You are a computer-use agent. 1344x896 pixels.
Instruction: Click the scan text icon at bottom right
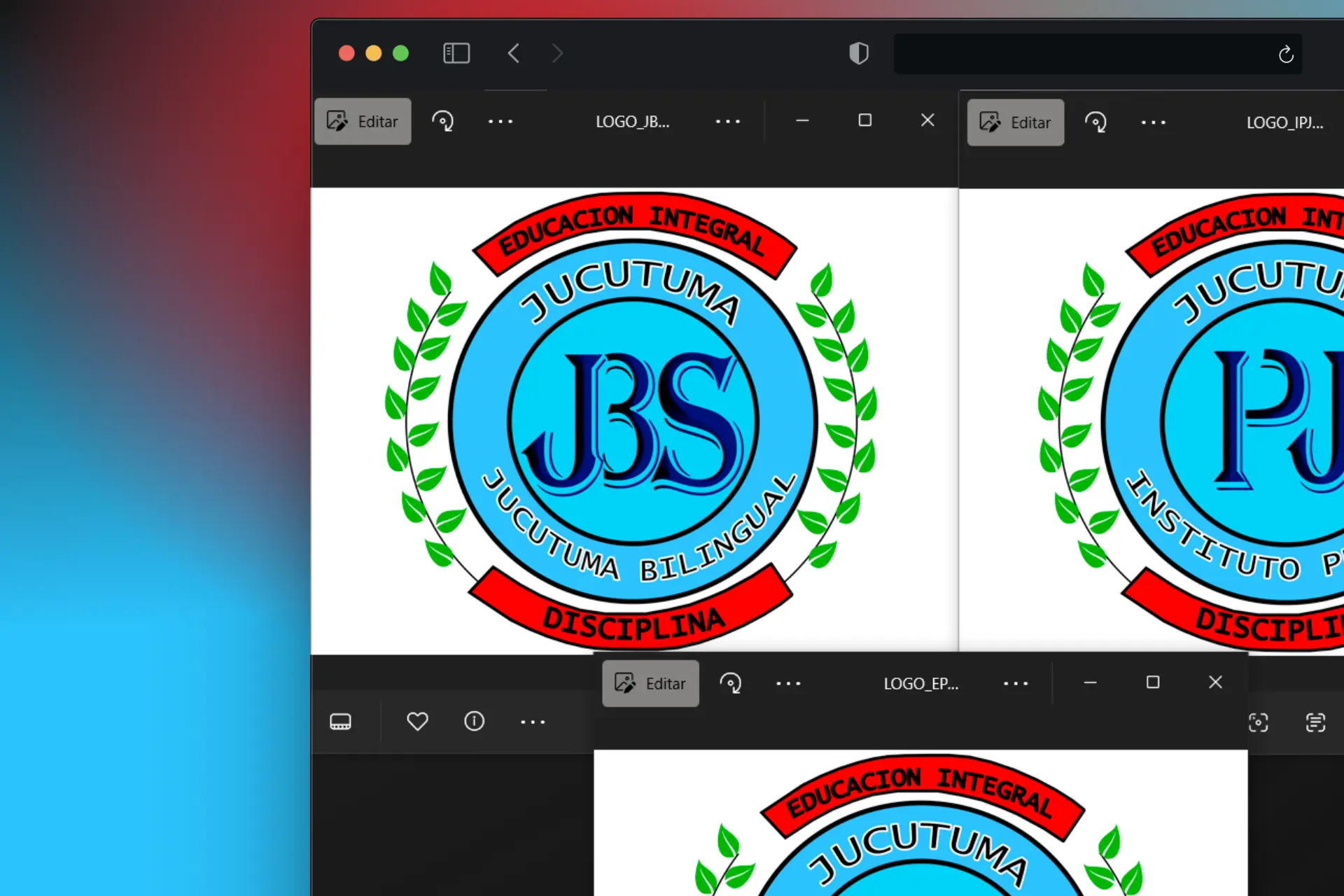[1315, 722]
